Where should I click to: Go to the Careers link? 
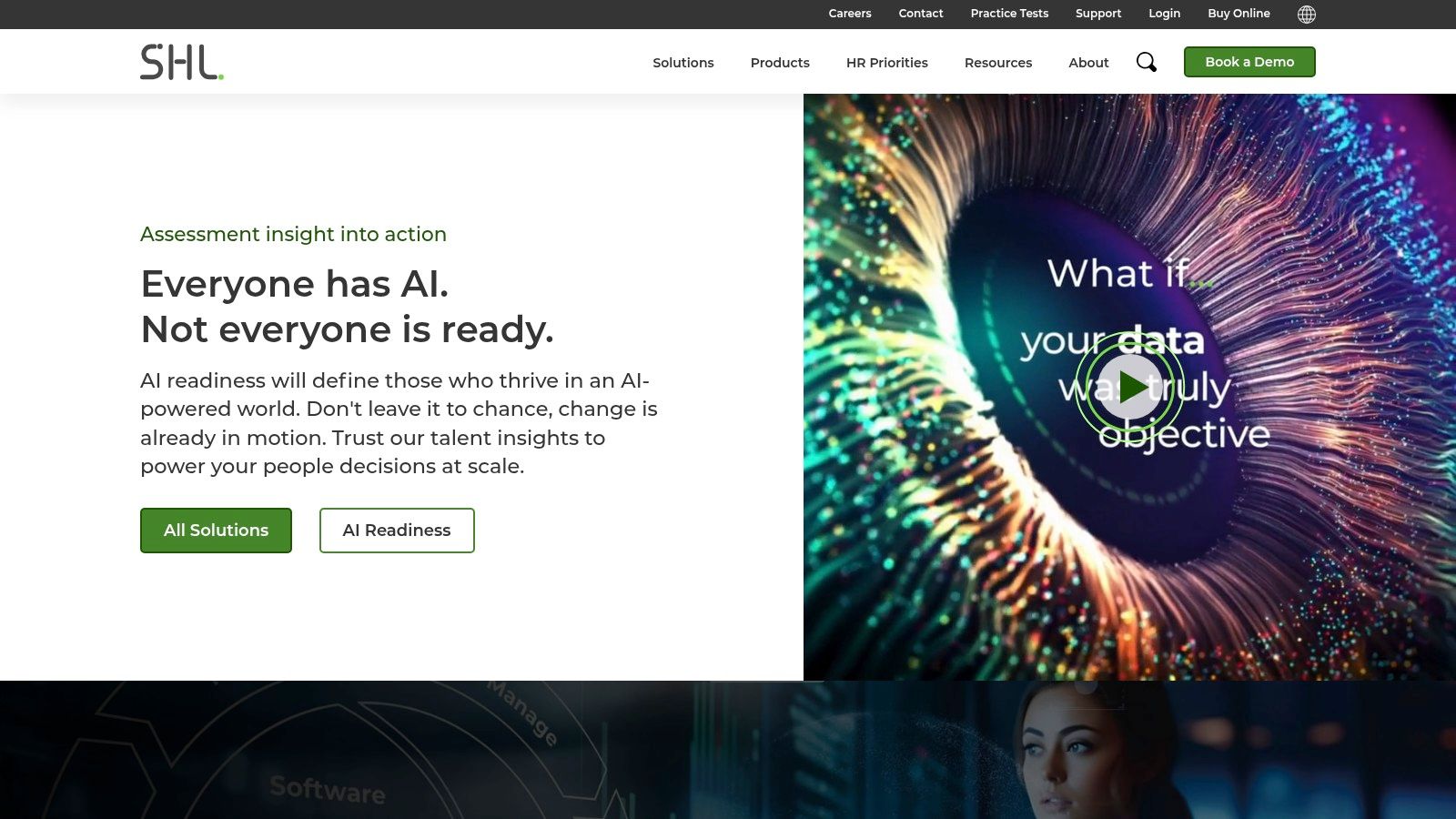[850, 14]
